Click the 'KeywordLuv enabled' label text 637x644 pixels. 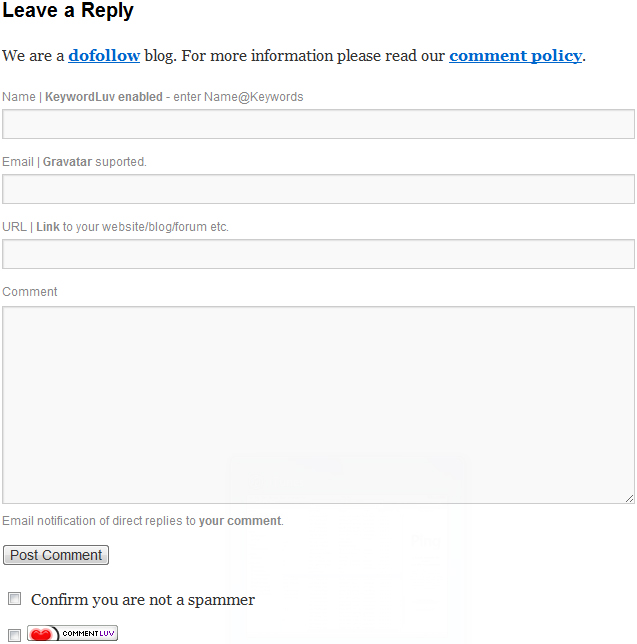click(x=104, y=97)
